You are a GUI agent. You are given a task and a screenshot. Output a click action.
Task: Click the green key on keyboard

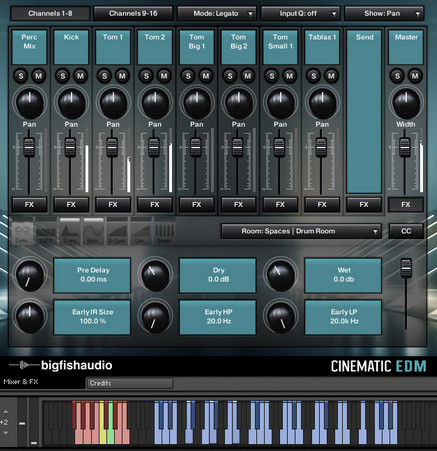click(111, 423)
